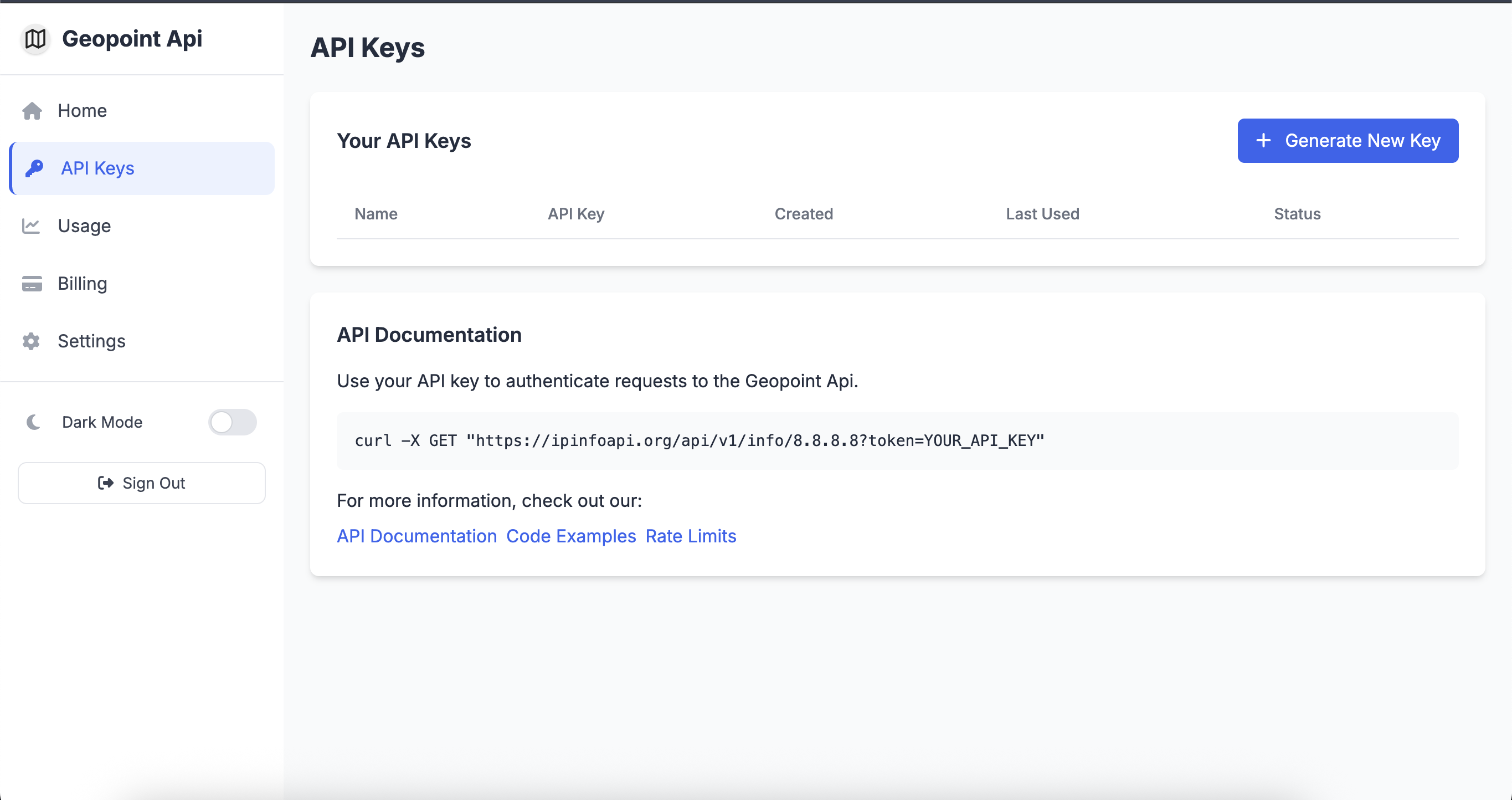Click the Created column header
This screenshot has width=1512, height=800.
point(804,214)
